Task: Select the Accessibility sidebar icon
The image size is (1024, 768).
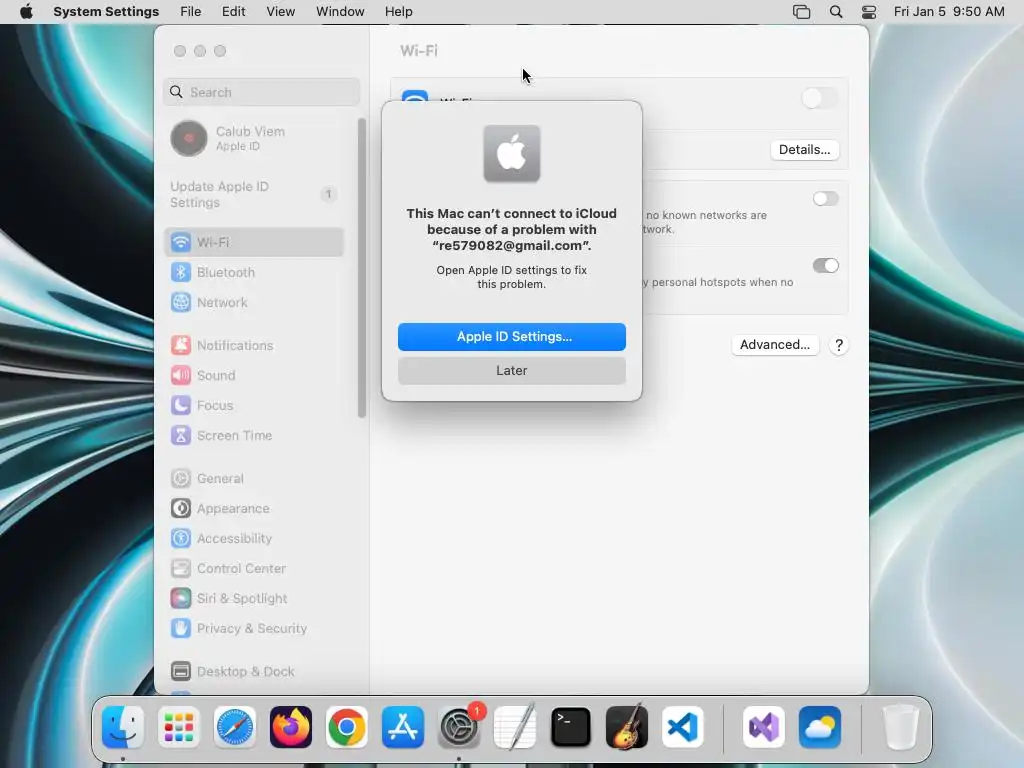Action: [181, 539]
